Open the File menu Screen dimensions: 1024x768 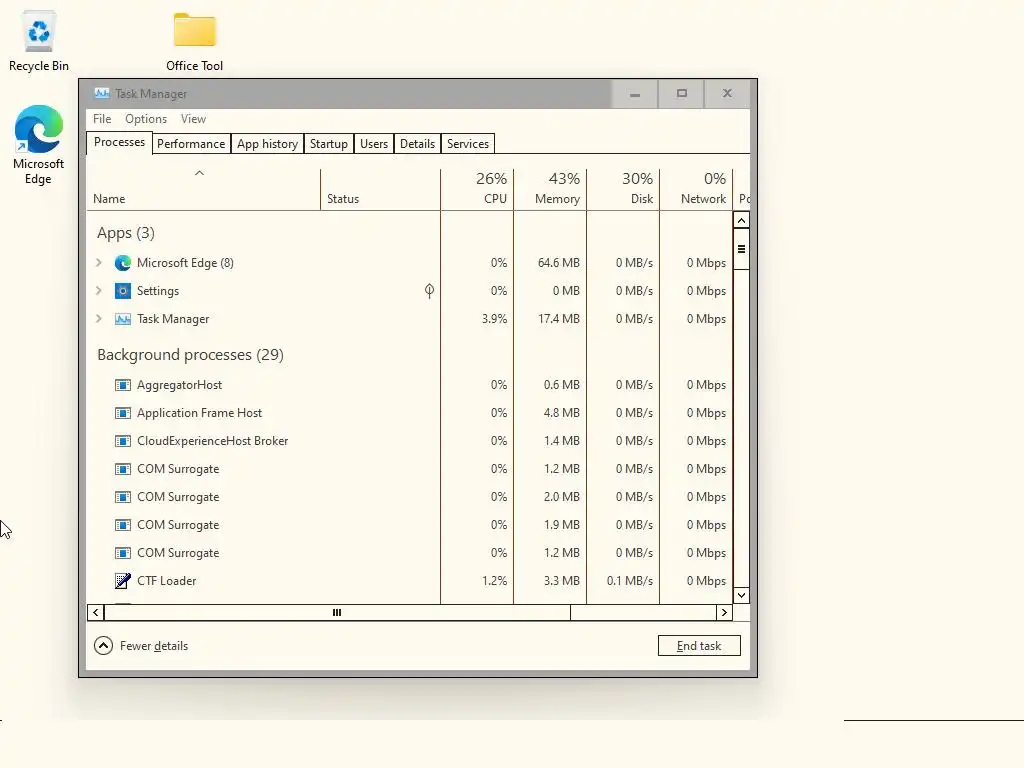pyautogui.click(x=102, y=119)
